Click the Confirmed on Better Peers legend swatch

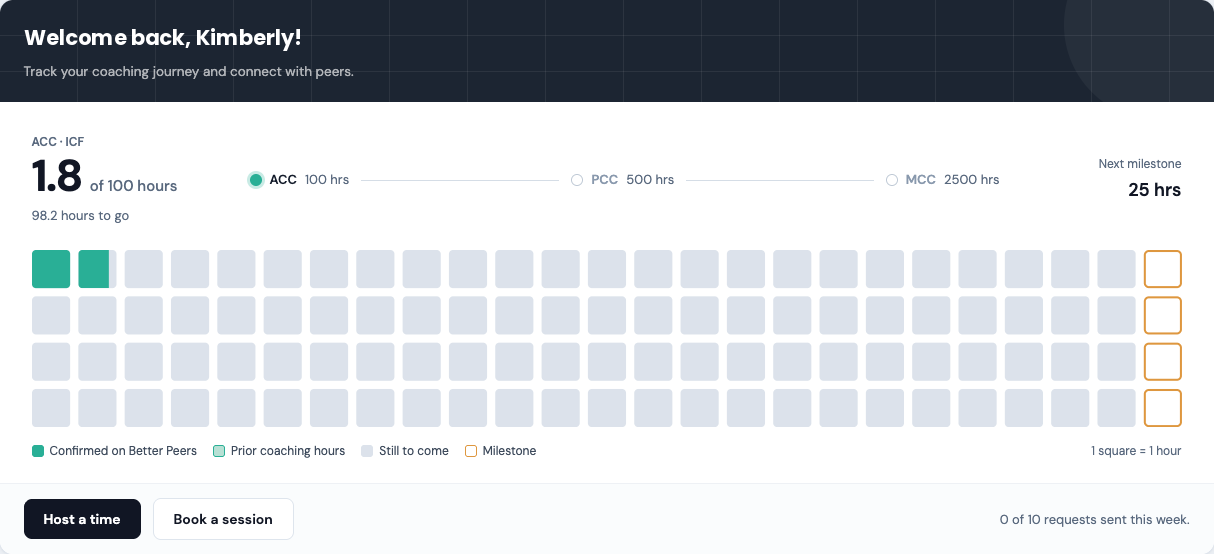[38, 451]
